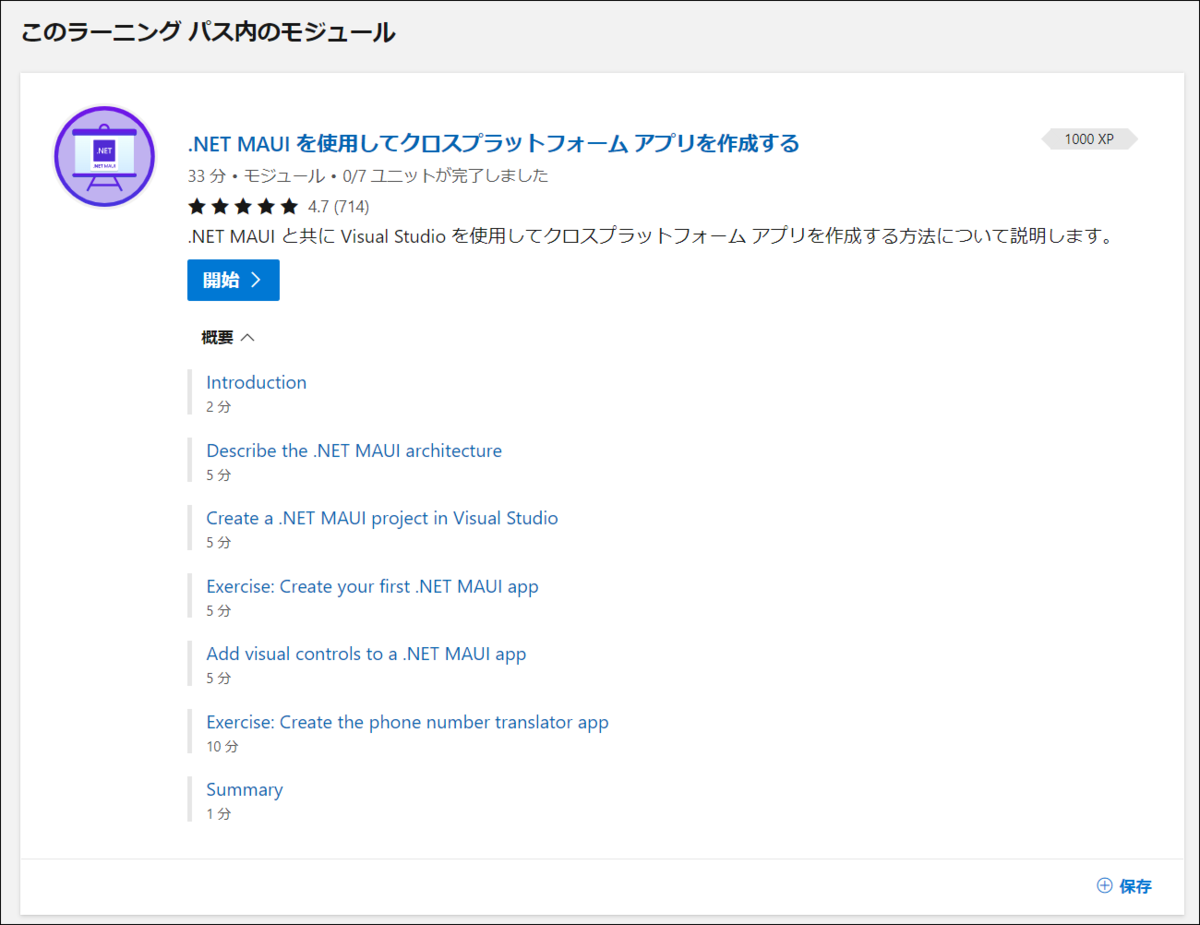Click the 開始 start button

pos(233,280)
